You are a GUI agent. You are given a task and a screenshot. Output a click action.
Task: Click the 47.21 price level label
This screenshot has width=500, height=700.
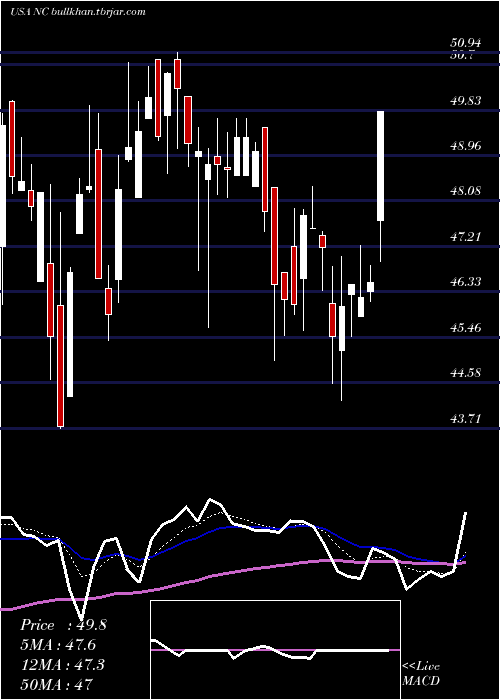pyautogui.click(x=466, y=237)
